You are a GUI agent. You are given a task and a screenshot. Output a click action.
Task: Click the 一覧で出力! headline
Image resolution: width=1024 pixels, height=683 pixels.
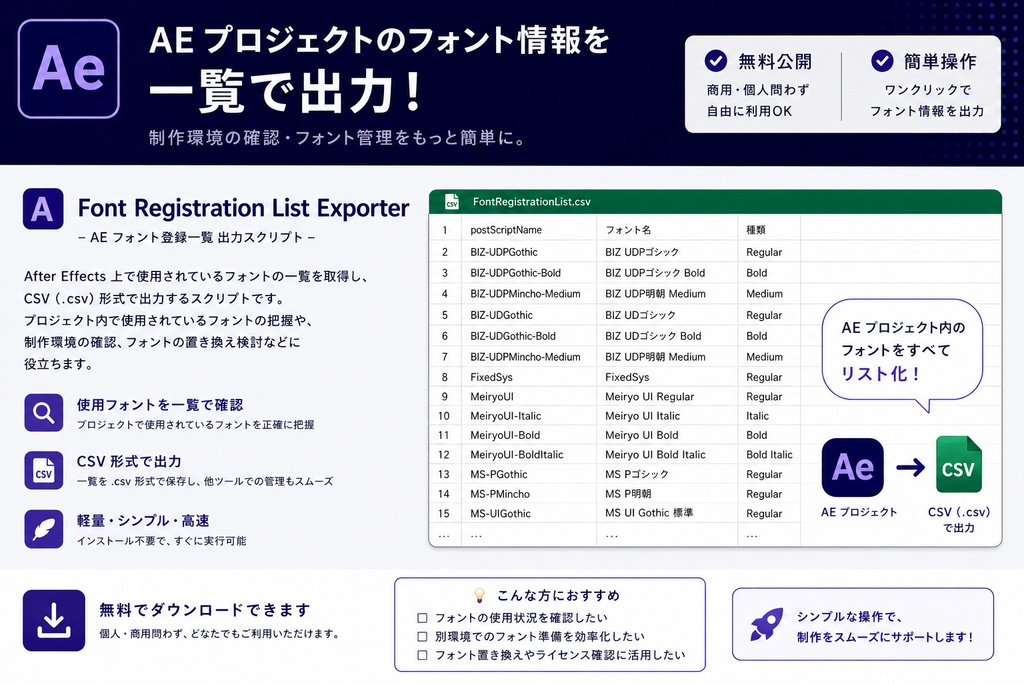pos(286,93)
